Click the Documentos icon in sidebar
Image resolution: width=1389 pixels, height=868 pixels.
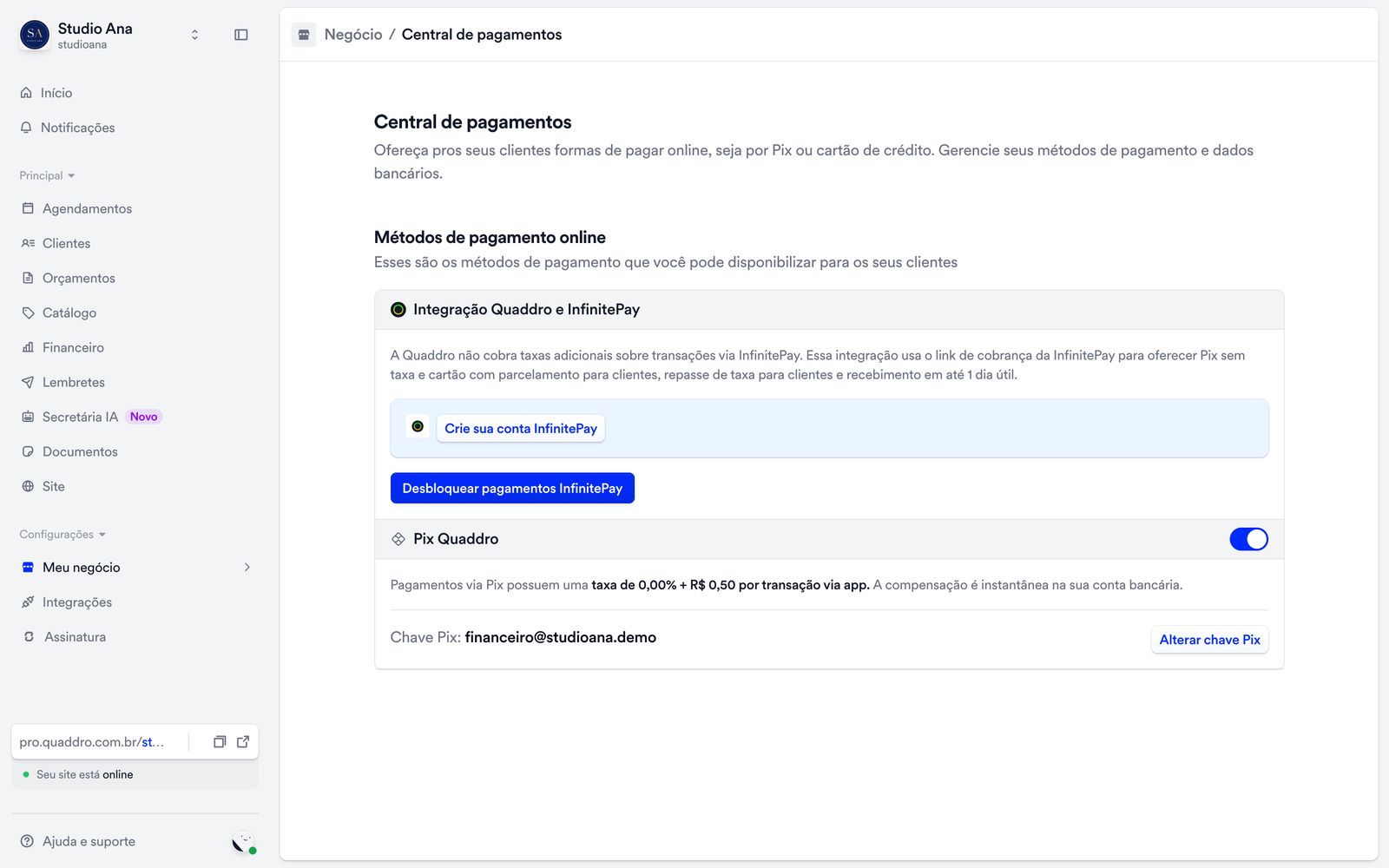[x=28, y=451]
